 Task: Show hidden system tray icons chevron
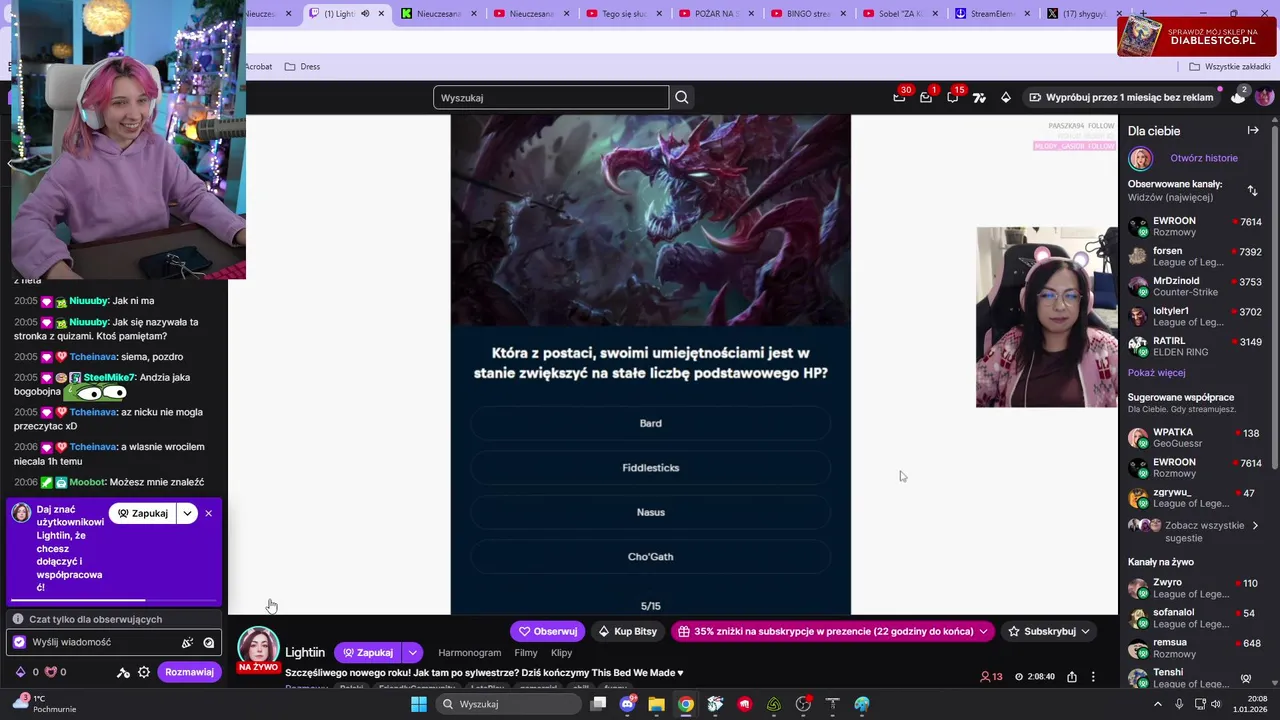1158,704
